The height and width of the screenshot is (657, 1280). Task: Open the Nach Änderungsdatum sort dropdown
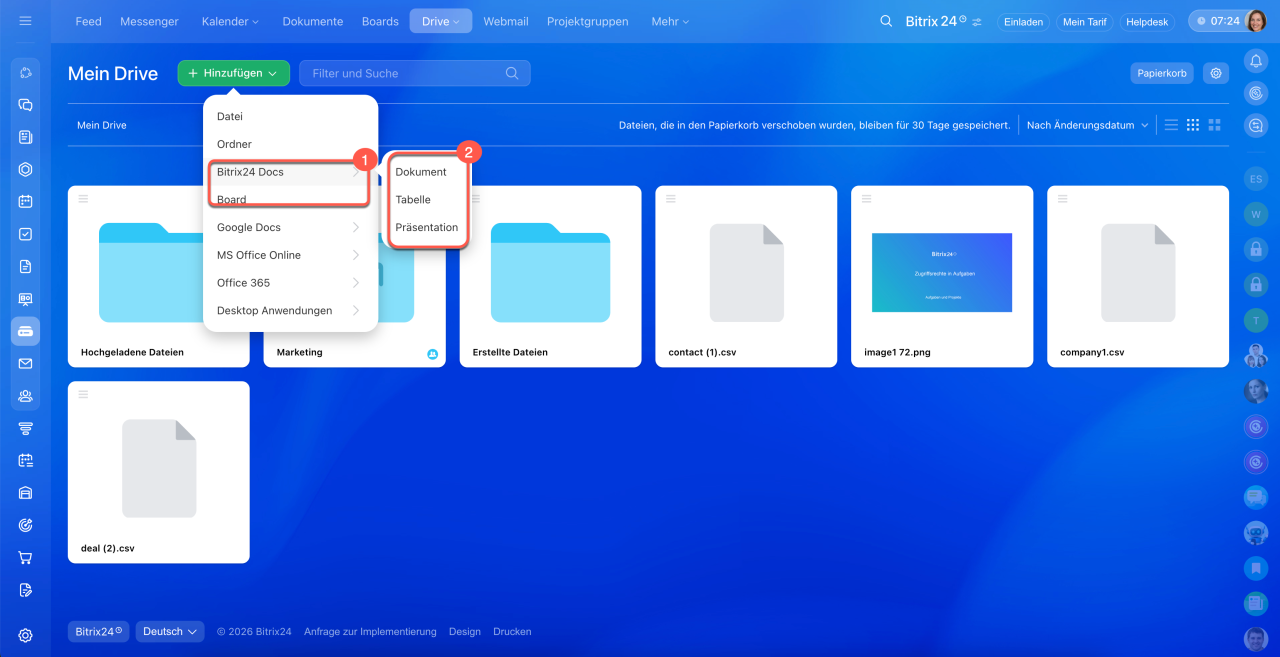tap(1087, 125)
